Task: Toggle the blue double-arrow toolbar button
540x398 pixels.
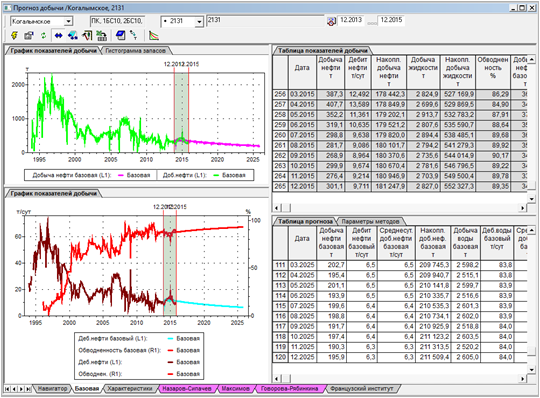Action: coord(58,35)
